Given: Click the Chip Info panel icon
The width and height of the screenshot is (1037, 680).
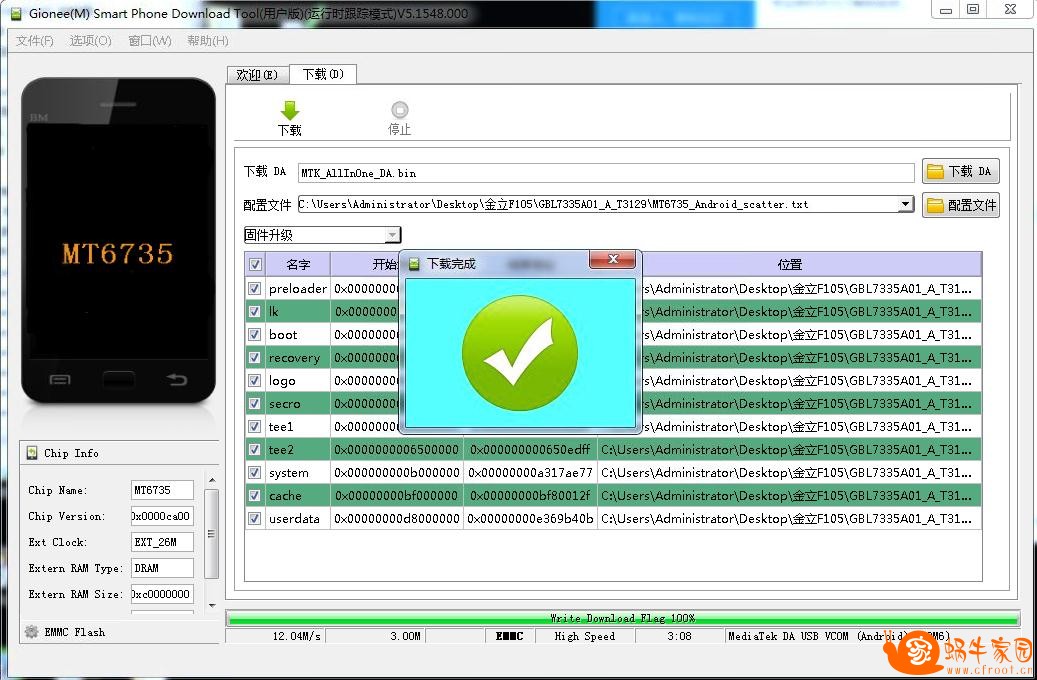Looking at the screenshot, I should click(x=32, y=453).
